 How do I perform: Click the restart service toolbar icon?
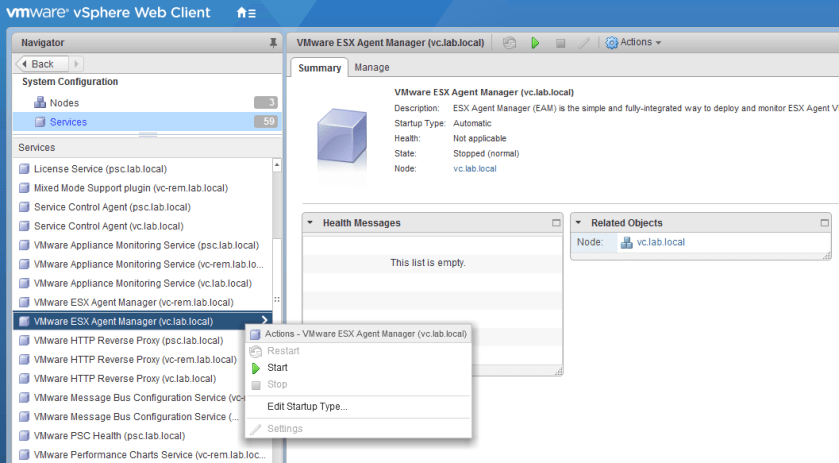pos(510,43)
